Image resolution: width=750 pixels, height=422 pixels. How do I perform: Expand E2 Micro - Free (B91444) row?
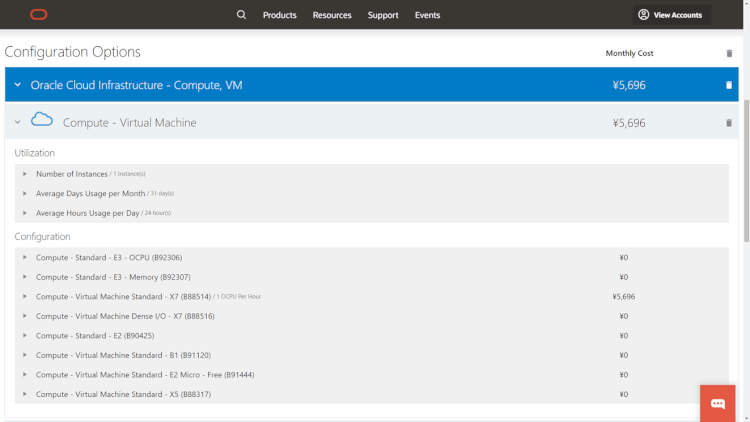click(x=25, y=375)
